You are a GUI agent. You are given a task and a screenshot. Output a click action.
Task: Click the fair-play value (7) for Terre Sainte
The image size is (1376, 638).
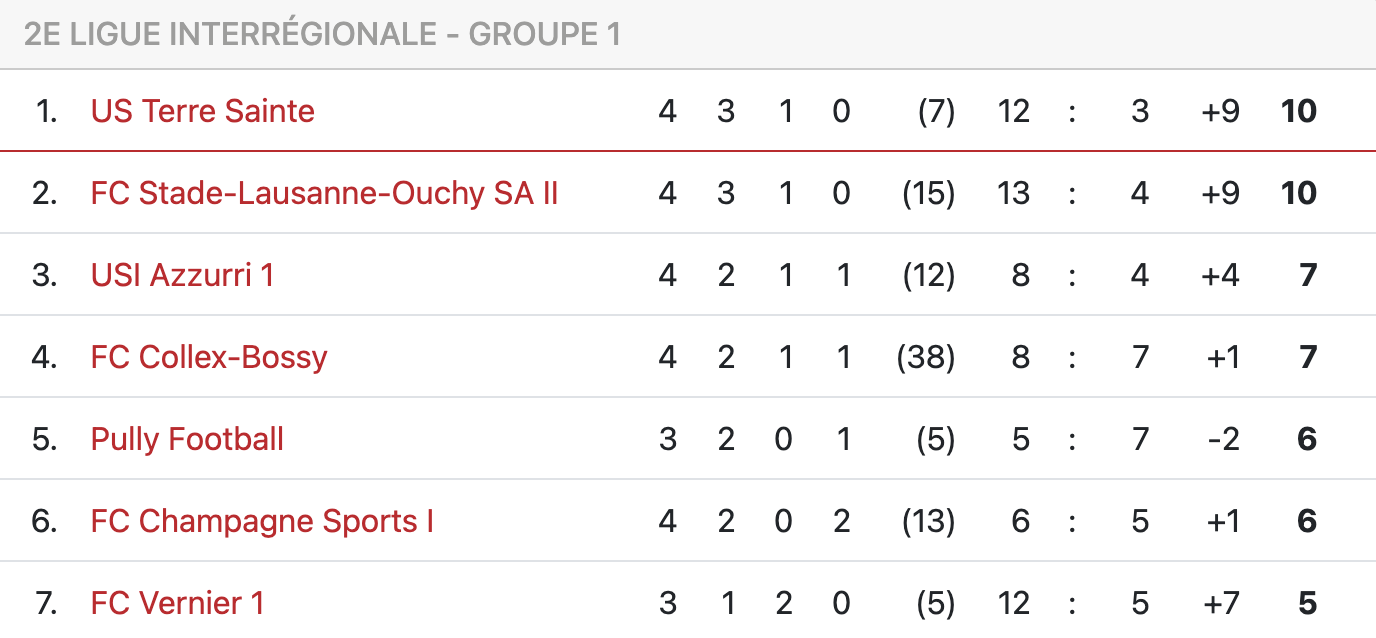tap(936, 111)
